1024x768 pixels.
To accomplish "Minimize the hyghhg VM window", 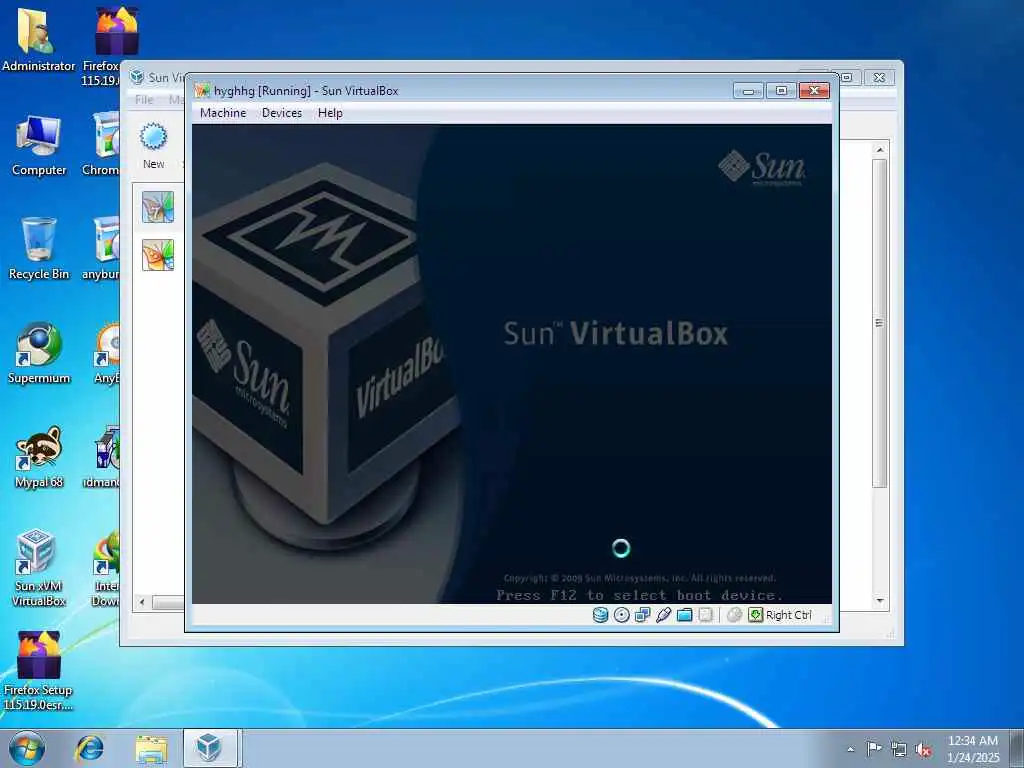I will tap(748, 91).
